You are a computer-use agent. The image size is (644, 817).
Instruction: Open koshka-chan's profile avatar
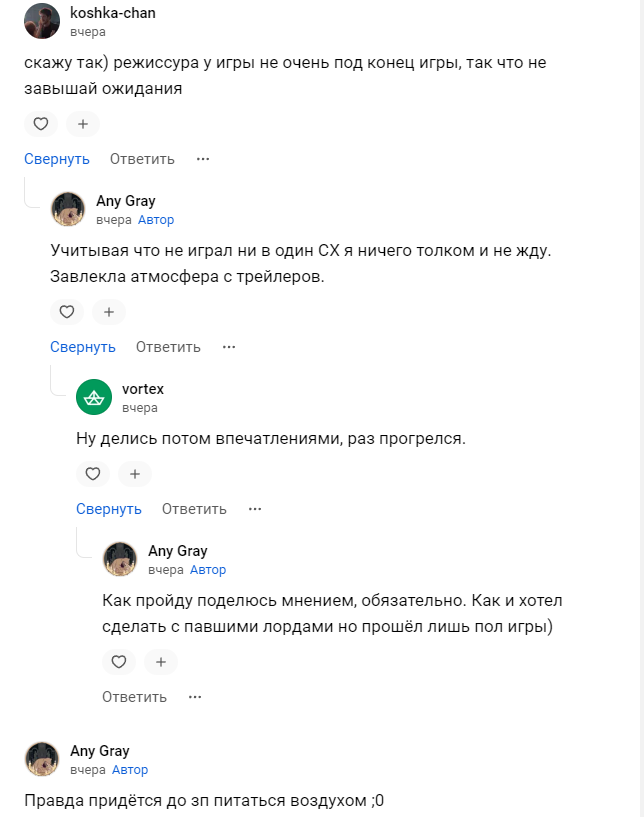(x=41, y=21)
